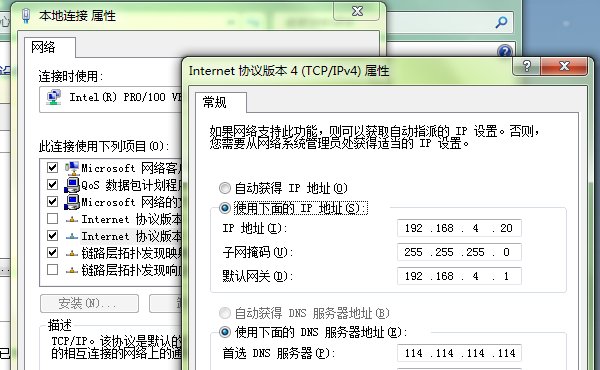Click the network plug icon in the 本地连接 title bar
600x370 pixels.
26,16
